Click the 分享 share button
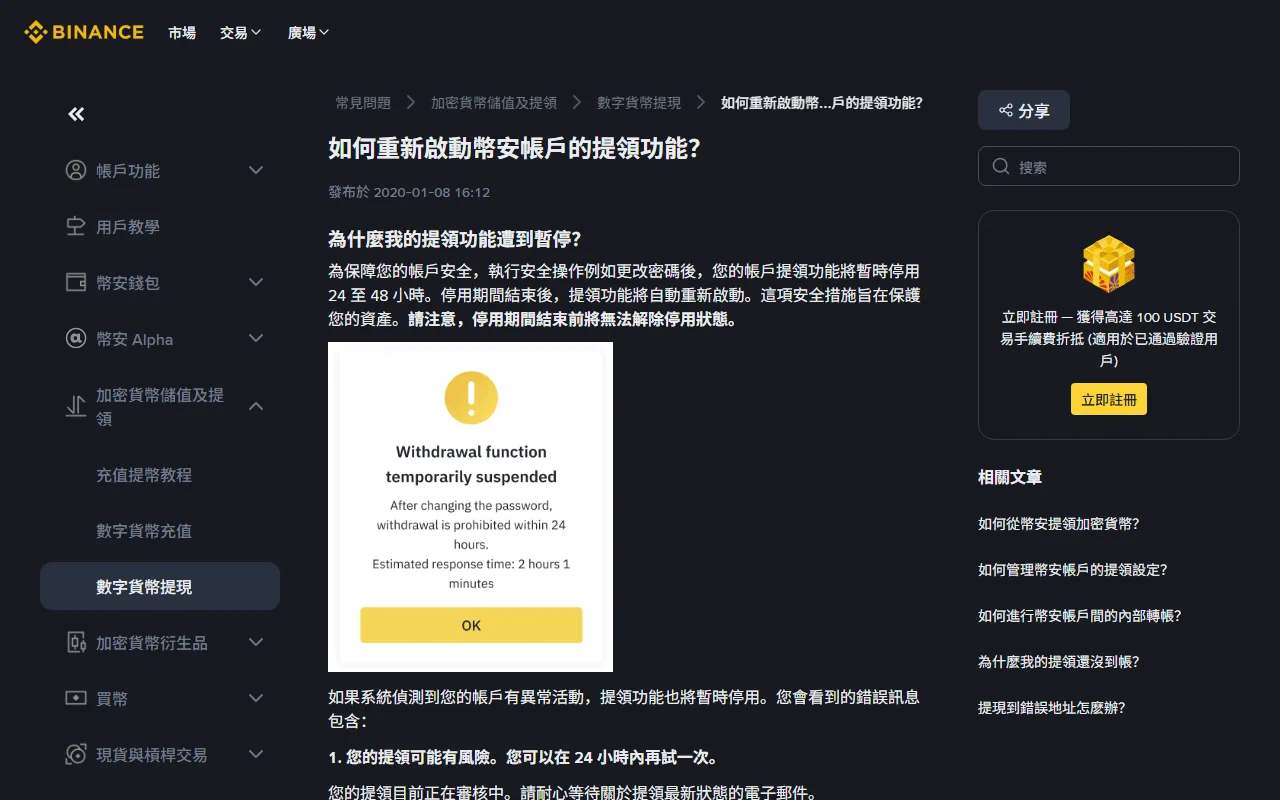 tap(1024, 110)
